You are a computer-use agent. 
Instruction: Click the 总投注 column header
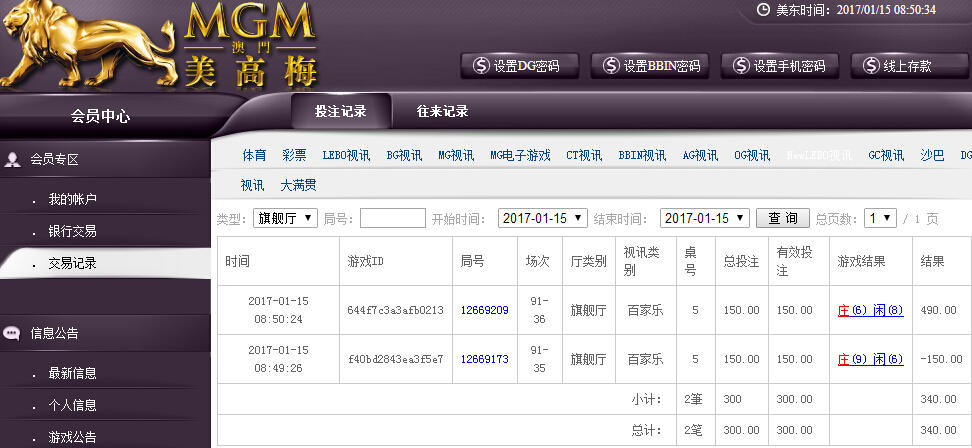[x=741, y=261]
